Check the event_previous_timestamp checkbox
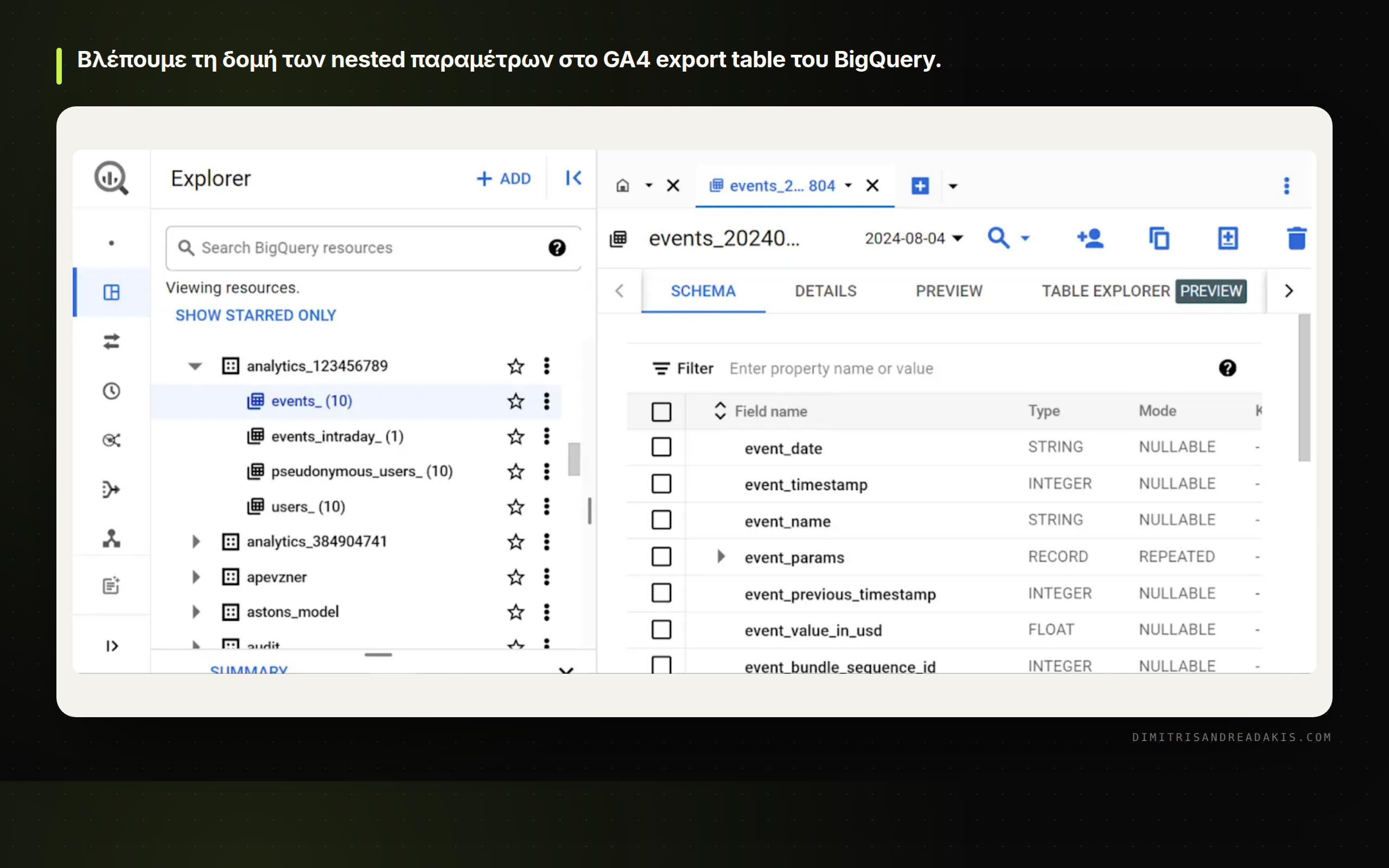The height and width of the screenshot is (868, 1389). click(x=661, y=593)
